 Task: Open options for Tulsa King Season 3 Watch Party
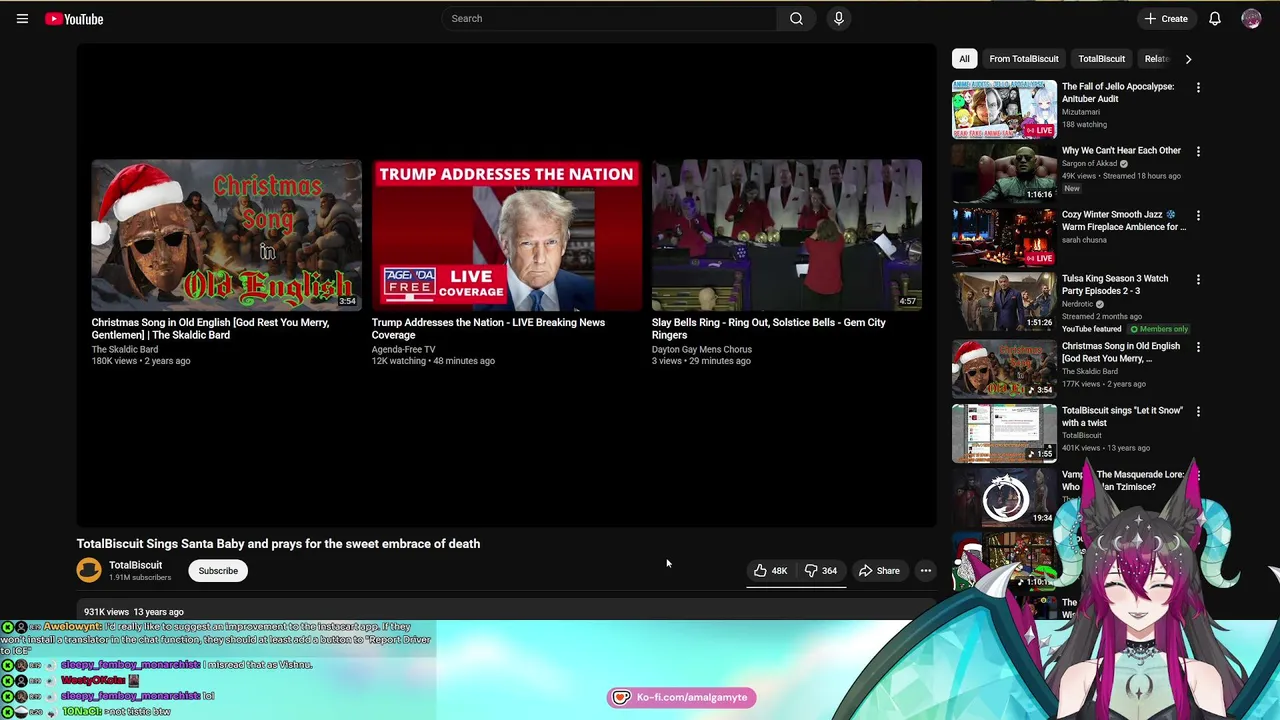click(1198, 279)
